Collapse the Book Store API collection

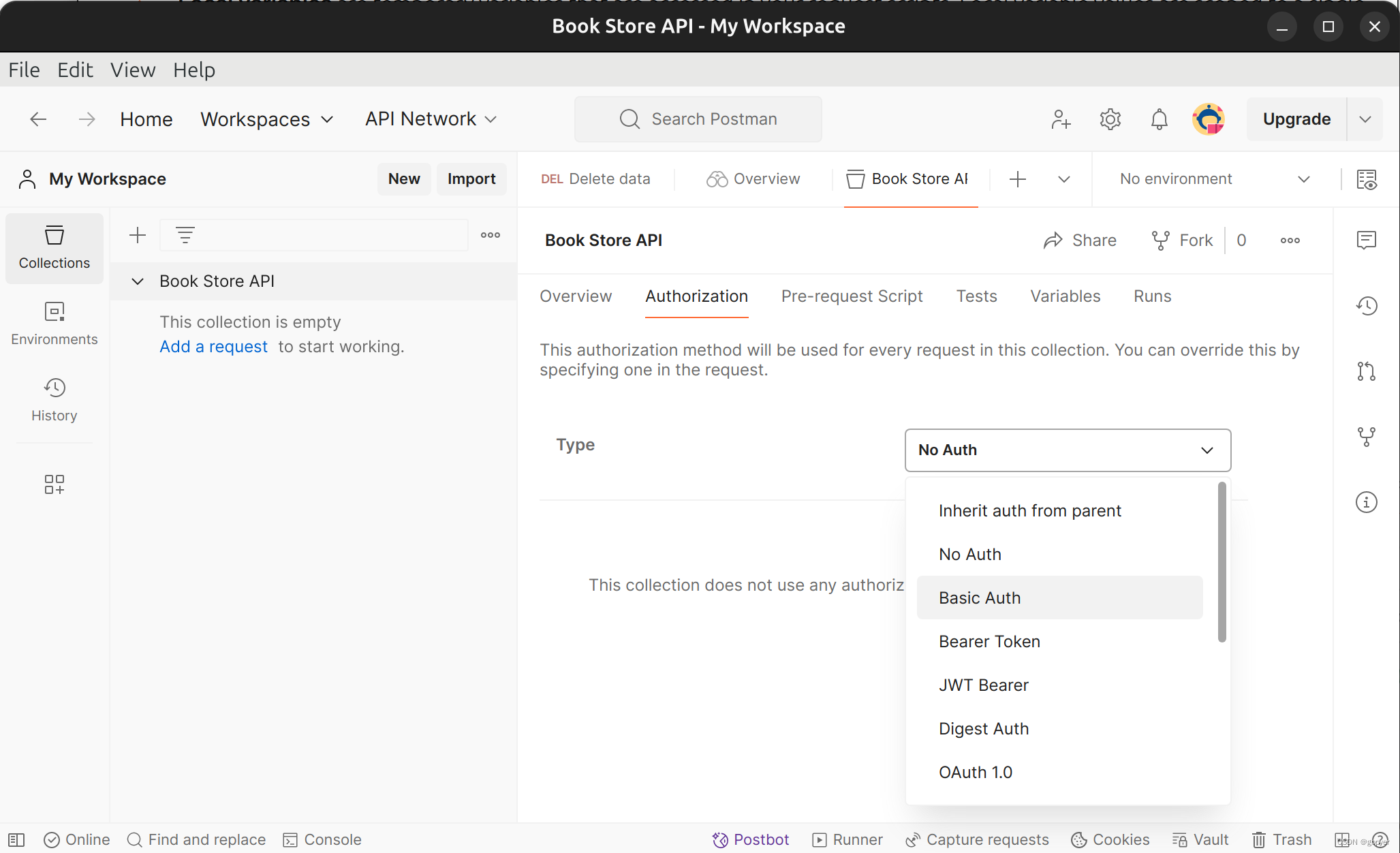coord(138,281)
